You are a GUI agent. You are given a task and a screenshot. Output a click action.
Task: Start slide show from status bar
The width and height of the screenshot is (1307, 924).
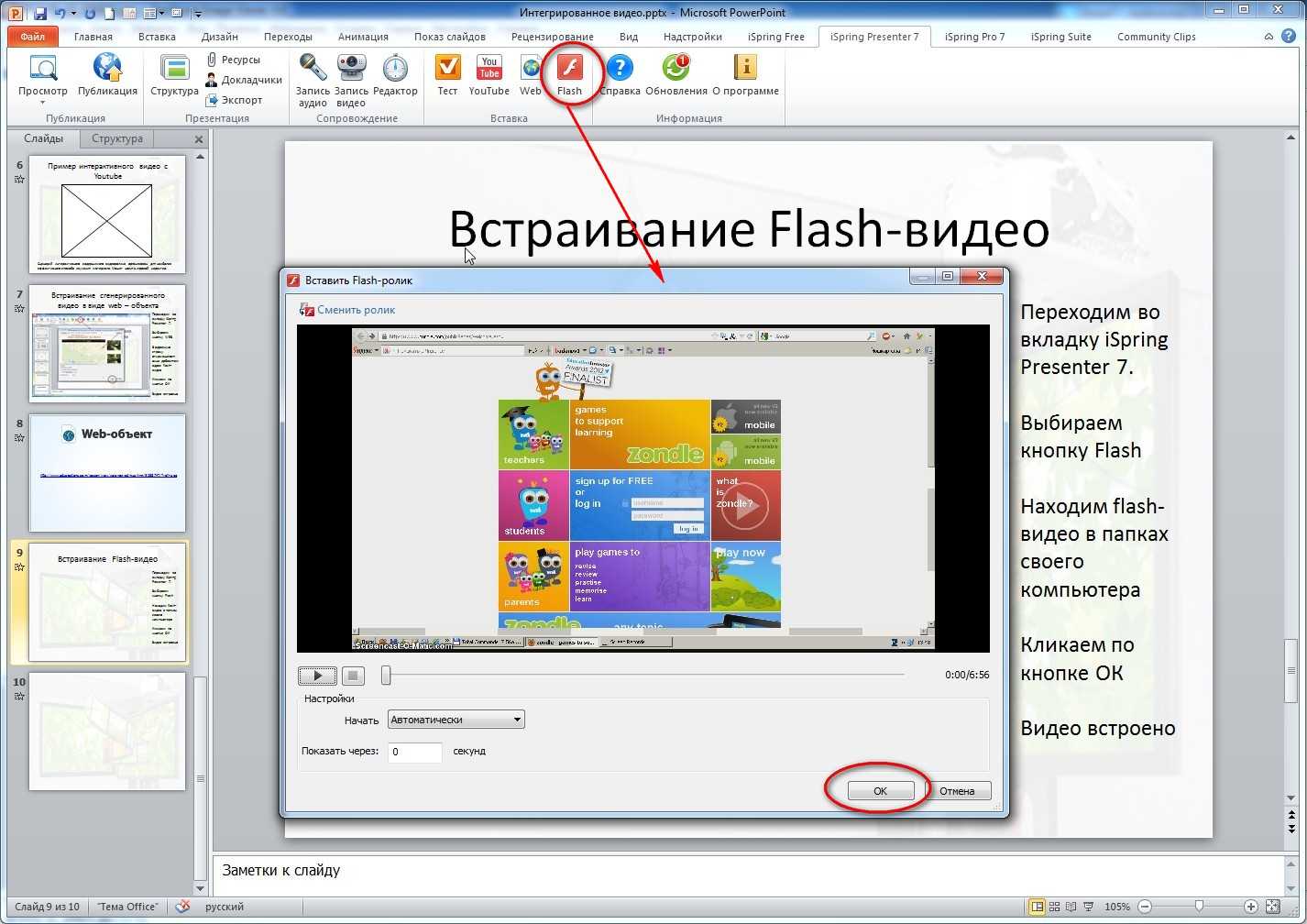click(1089, 907)
